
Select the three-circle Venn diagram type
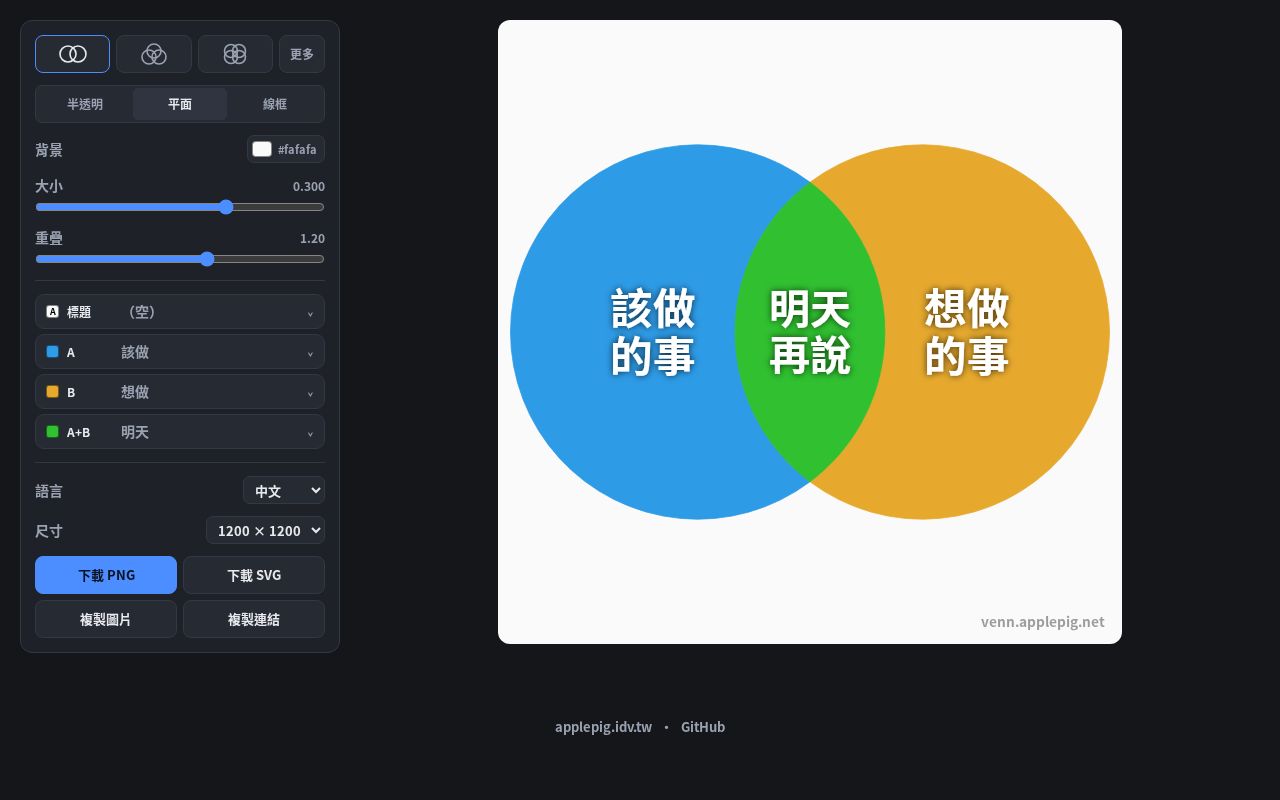pyautogui.click(x=154, y=54)
